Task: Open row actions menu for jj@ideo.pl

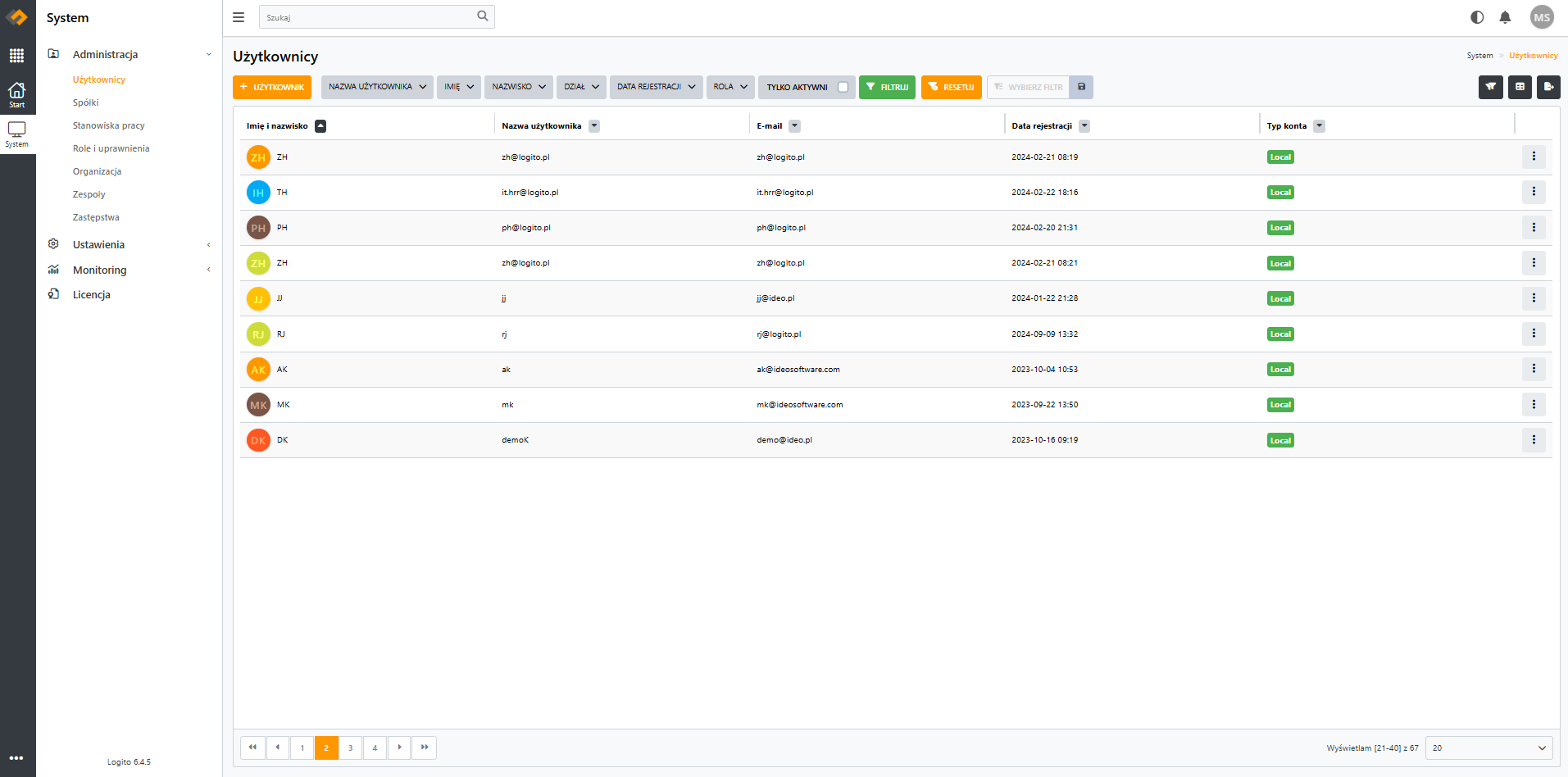Action: pyautogui.click(x=1534, y=298)
